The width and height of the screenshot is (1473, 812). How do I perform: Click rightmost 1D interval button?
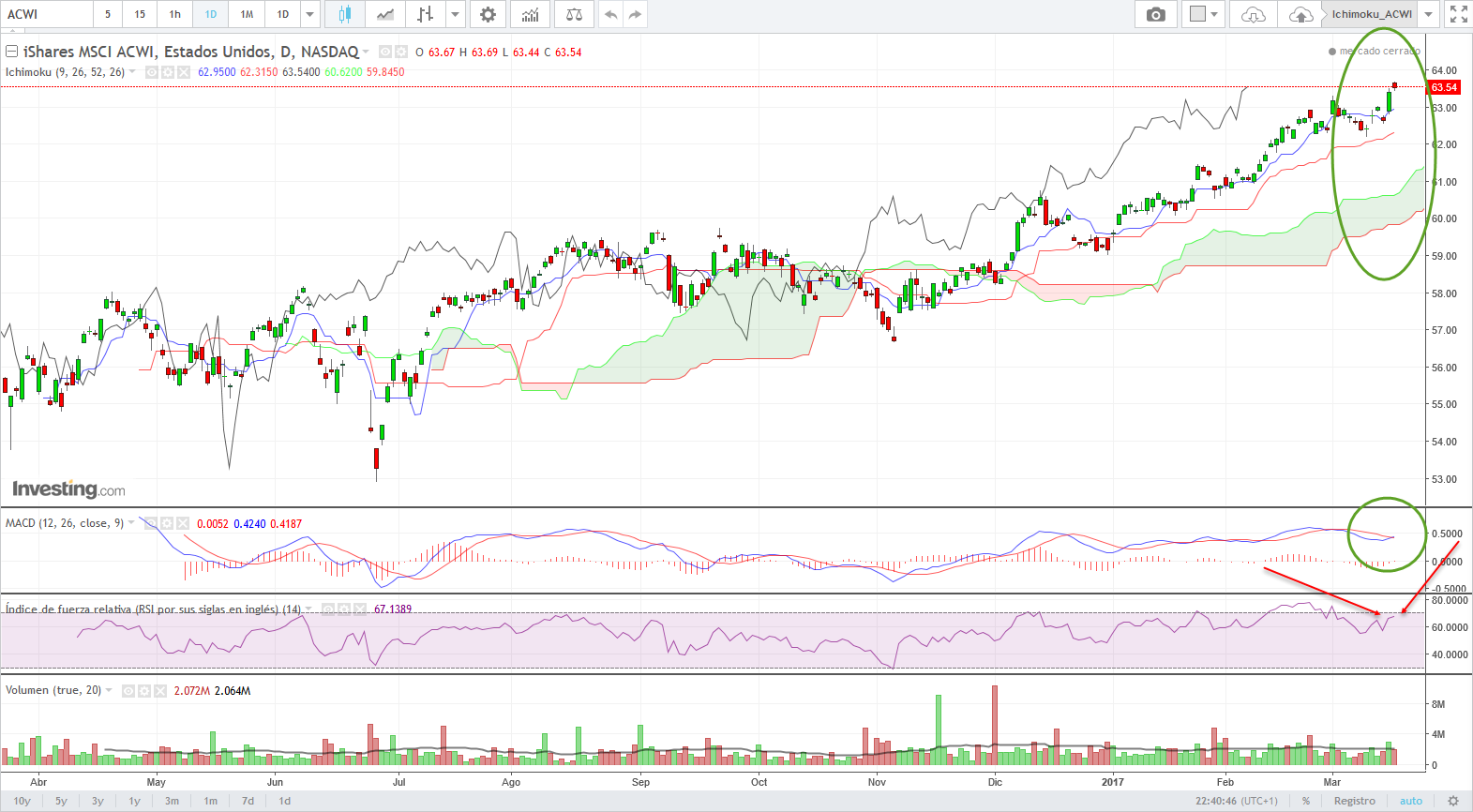point(283,14)
